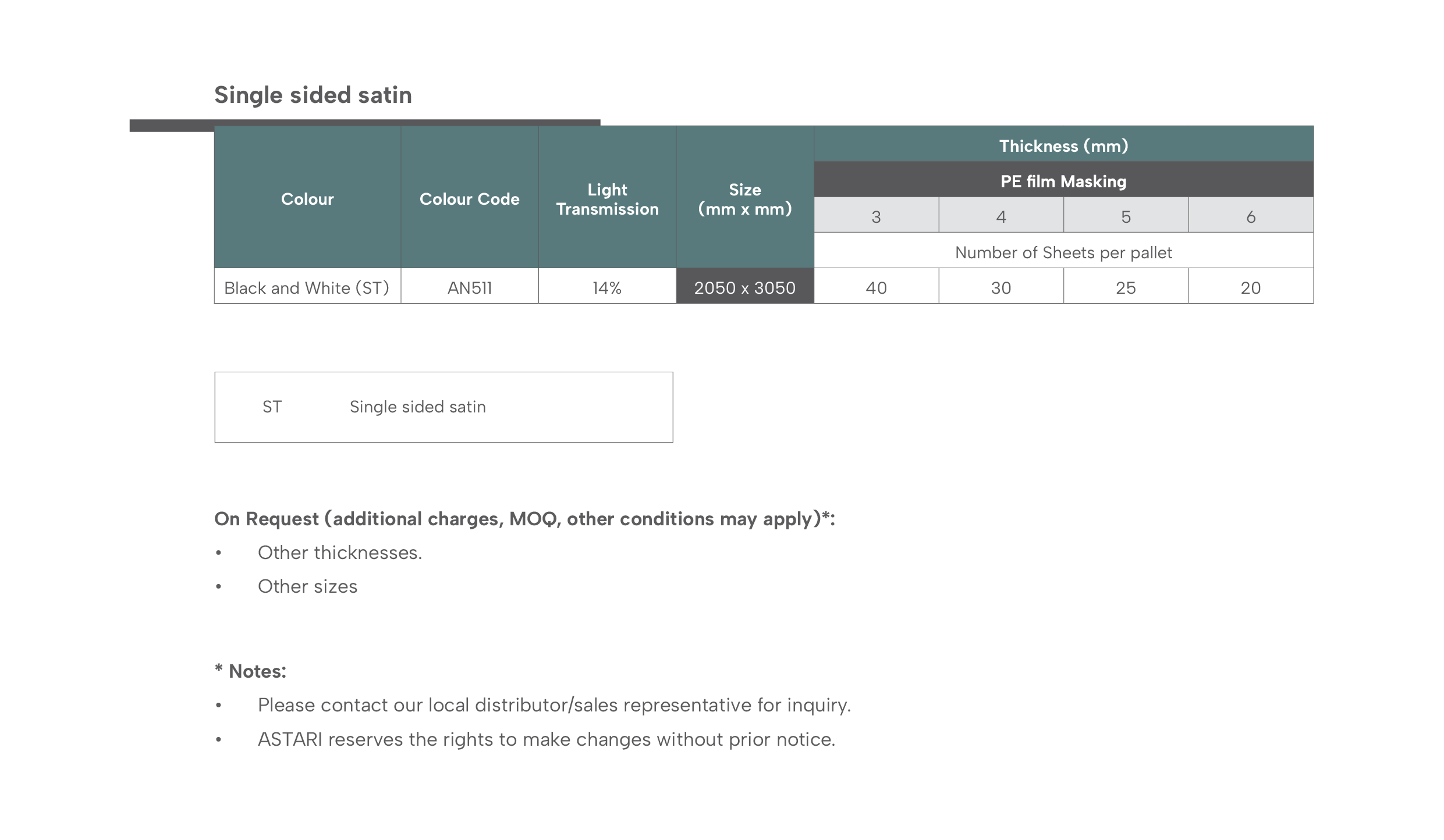
Task: Click the Thickness (mm) header bar
Action: (x=1063, y=144)
